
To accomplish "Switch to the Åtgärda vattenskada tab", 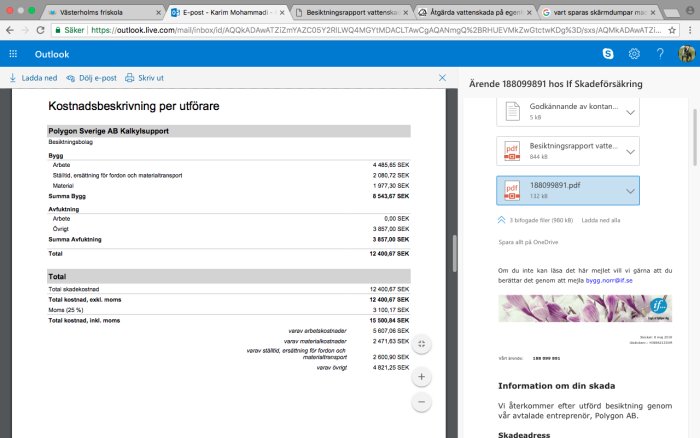I will (x=475, y=13).
